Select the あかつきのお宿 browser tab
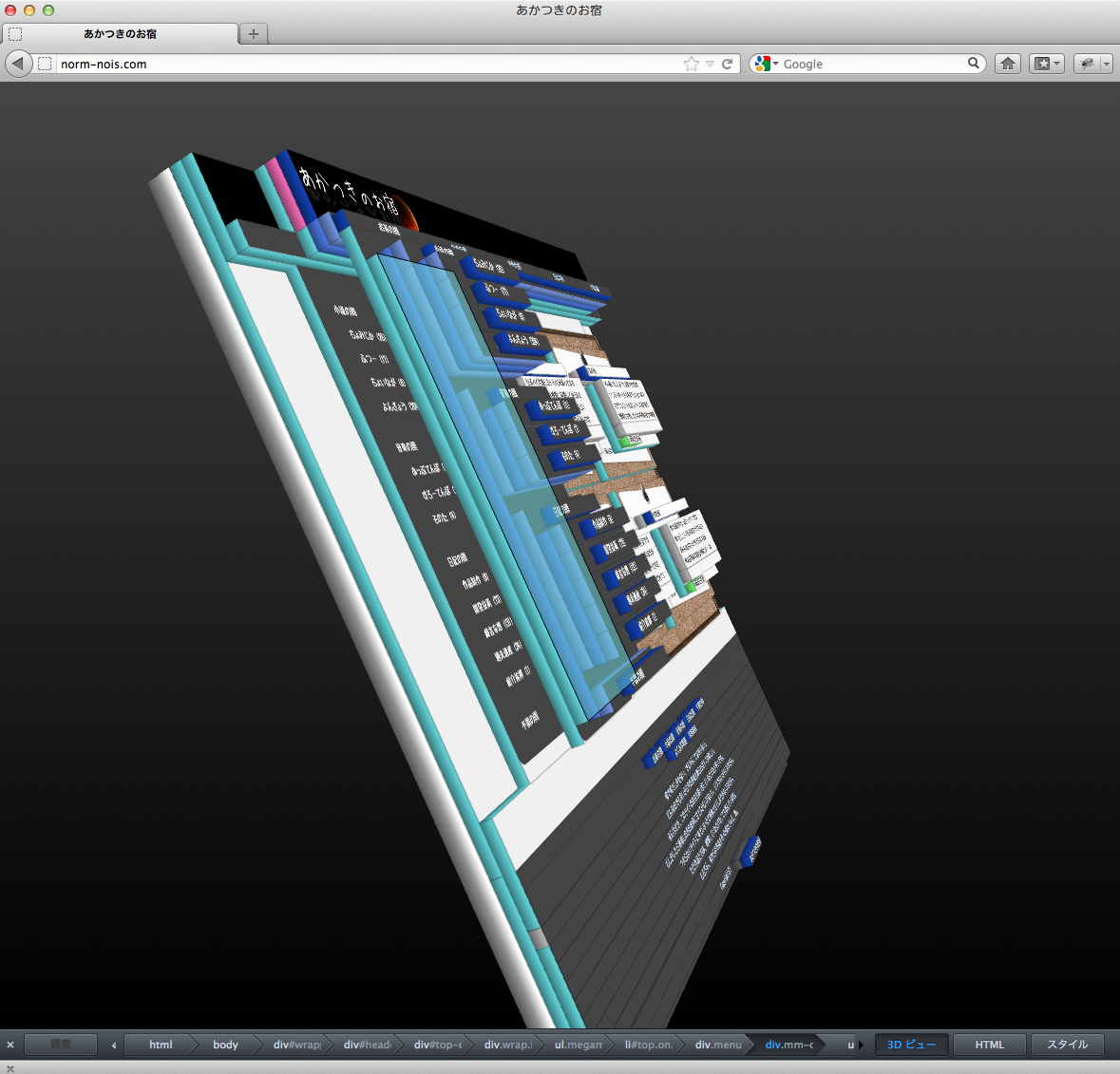The image size is (1120, 1074). pyautogui.click(x=120, y=33)
